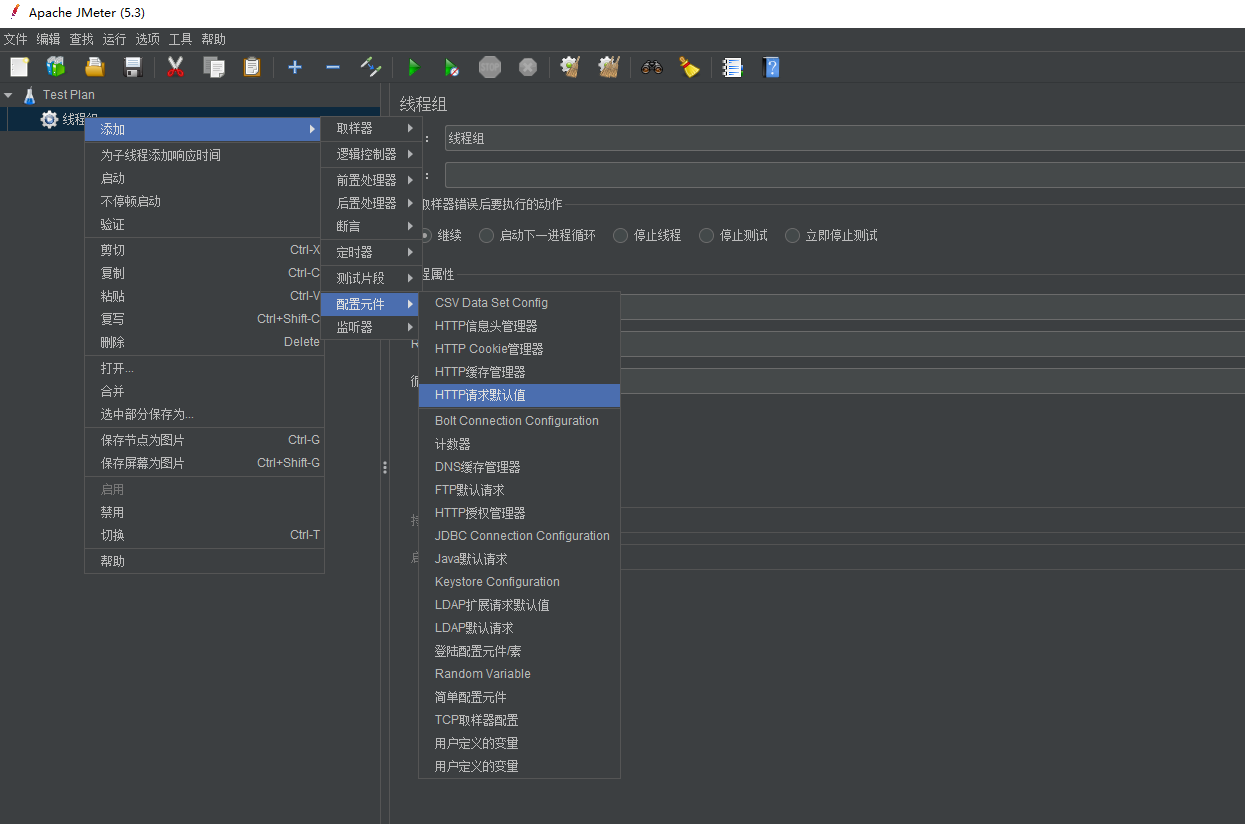The image size is (1245, 824).
Task: Choose Random Variable menu entry
Action: click(519, 674)
